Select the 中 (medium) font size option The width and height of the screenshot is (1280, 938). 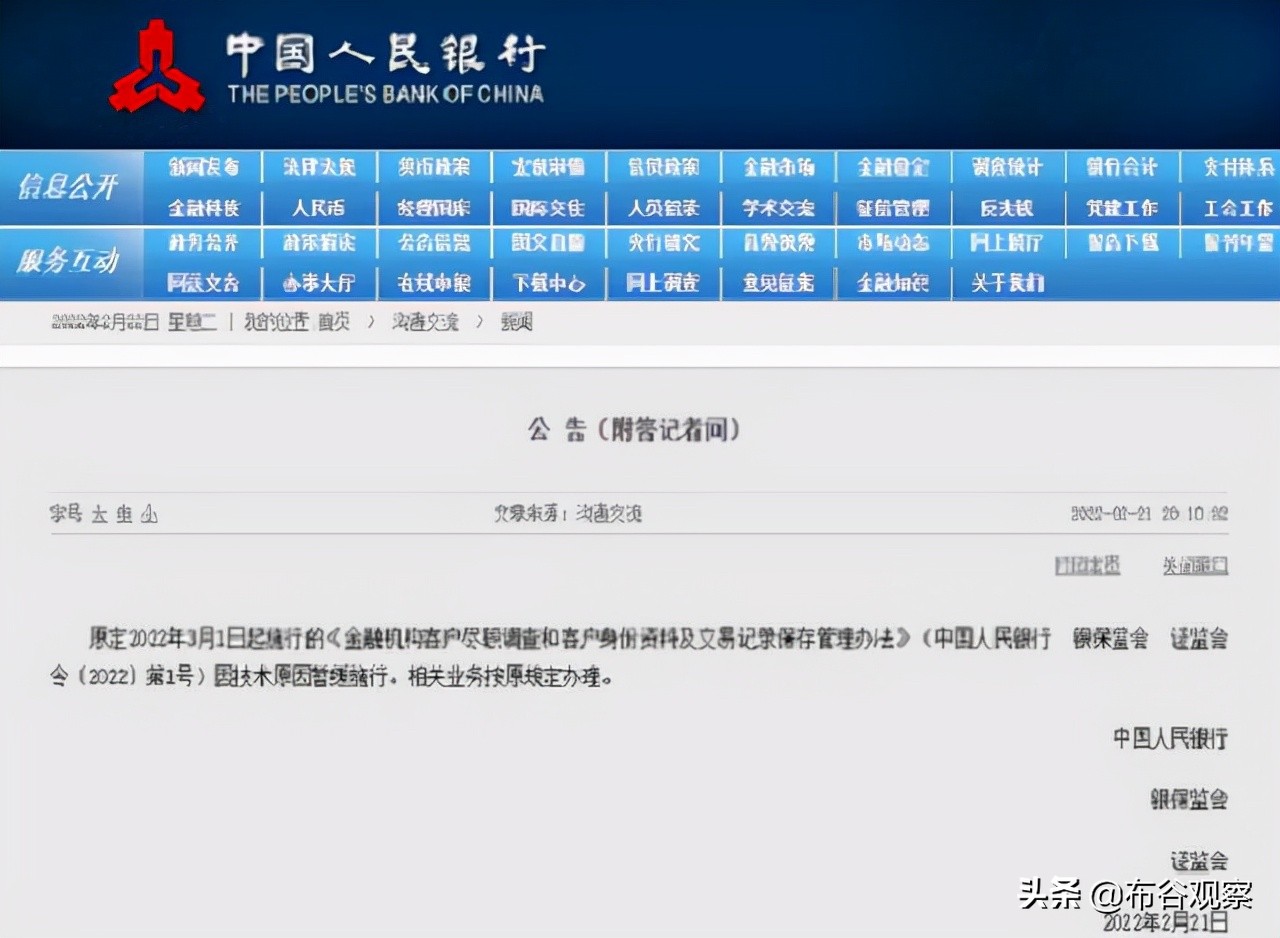click(x=125, y=513)
